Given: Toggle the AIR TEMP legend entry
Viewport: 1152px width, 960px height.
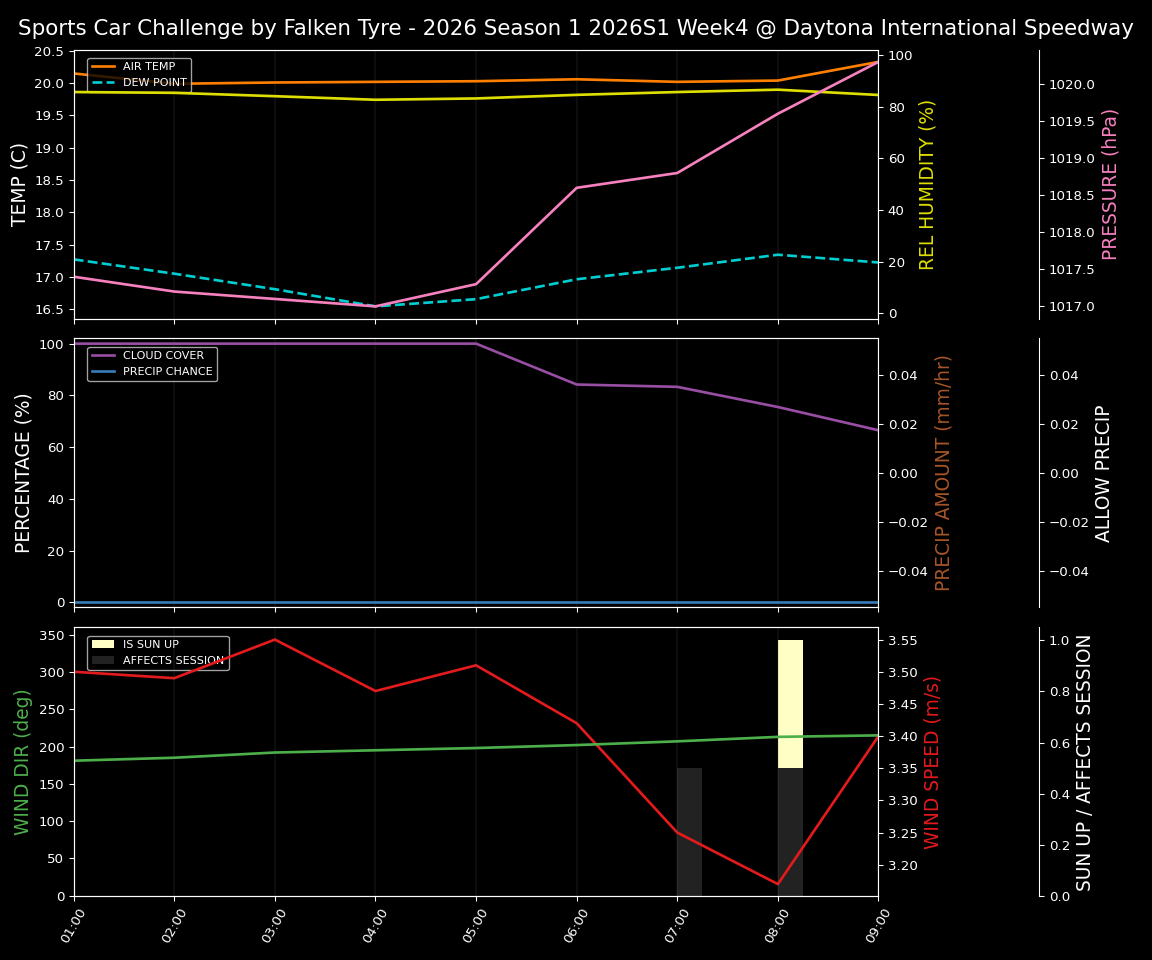Looking at the screenshot, I should point(148,66).
